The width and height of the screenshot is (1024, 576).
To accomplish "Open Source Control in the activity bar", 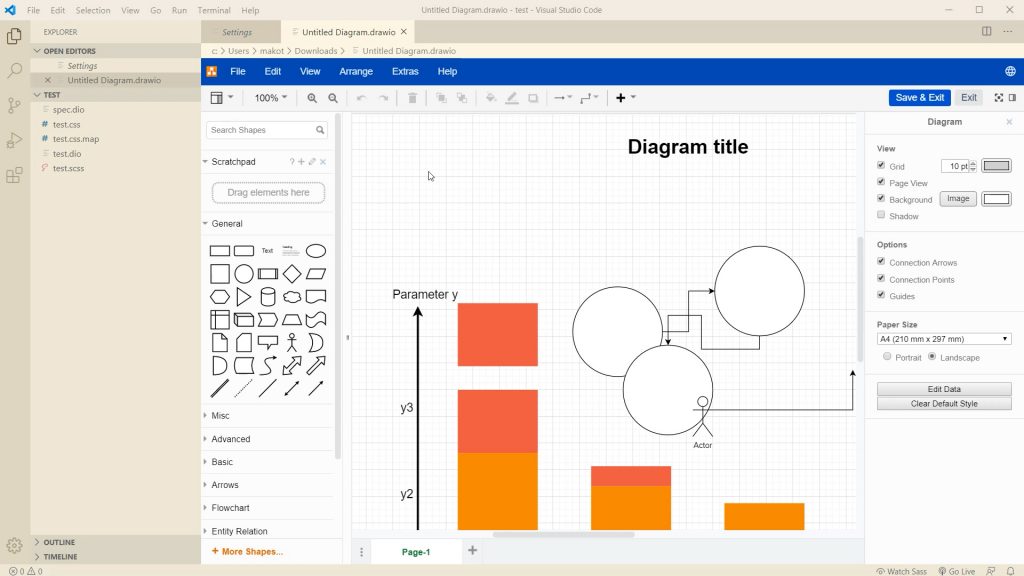I will point(14,105).
